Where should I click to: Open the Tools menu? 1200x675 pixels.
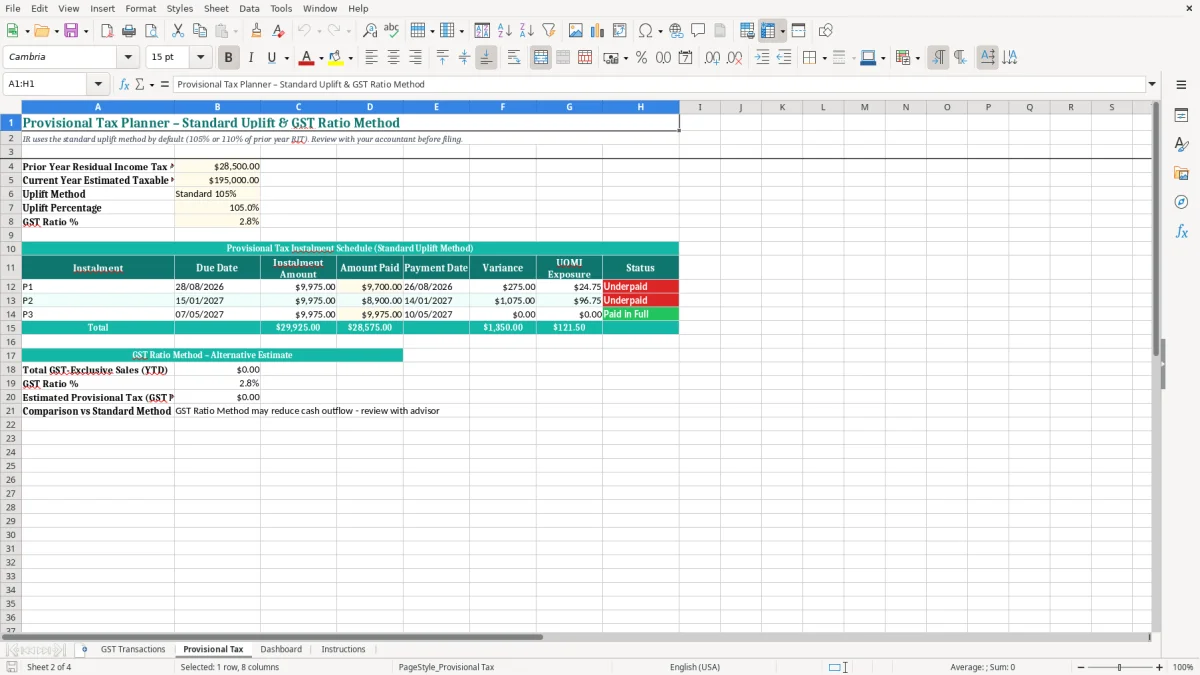(x=281, y=8)
